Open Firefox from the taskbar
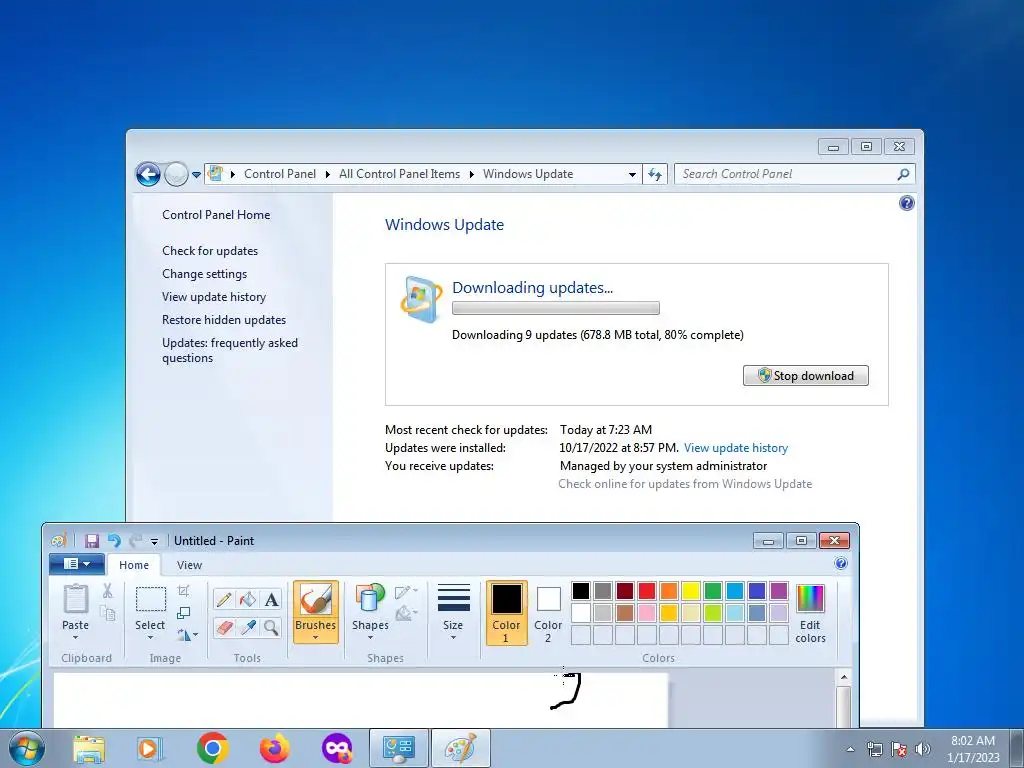Viewport: 1024px width, 768px height. [x=274, y=748]
